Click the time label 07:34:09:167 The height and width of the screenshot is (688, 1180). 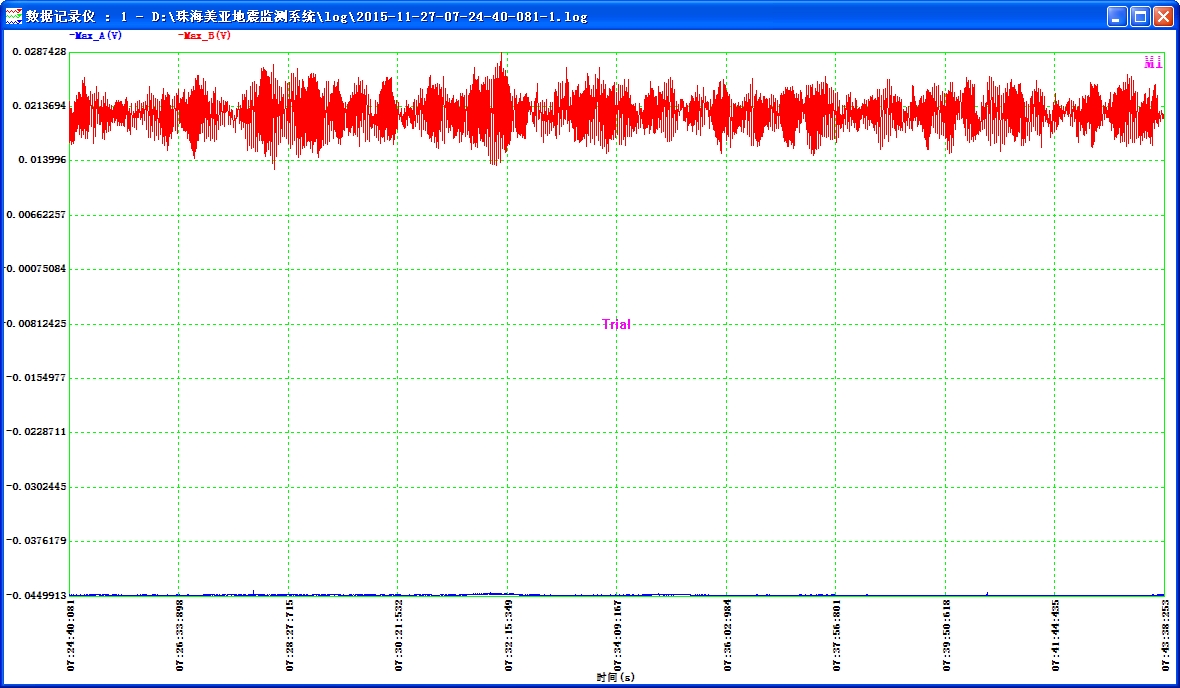click(x=618, y=635)
